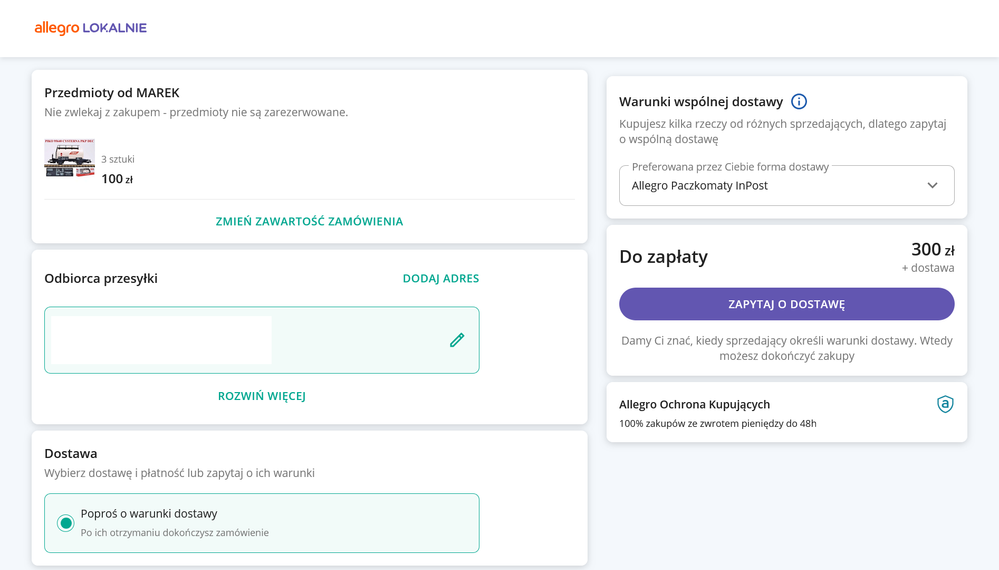999x570 pixels.
Task: Select the Poproś o warunki dostawy radio button
Action: click(x=65, y=523)
